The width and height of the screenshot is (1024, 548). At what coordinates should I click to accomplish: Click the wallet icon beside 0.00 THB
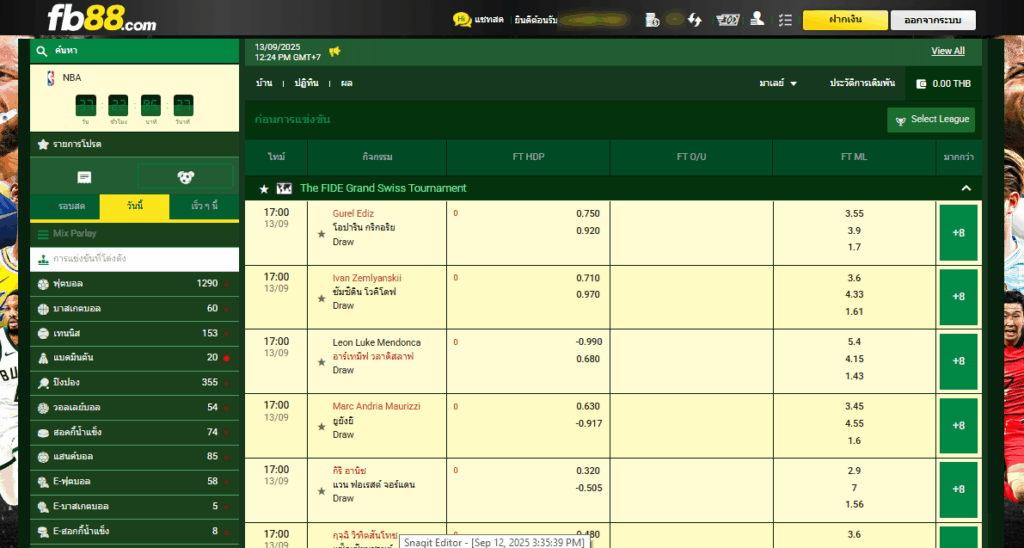921,84
